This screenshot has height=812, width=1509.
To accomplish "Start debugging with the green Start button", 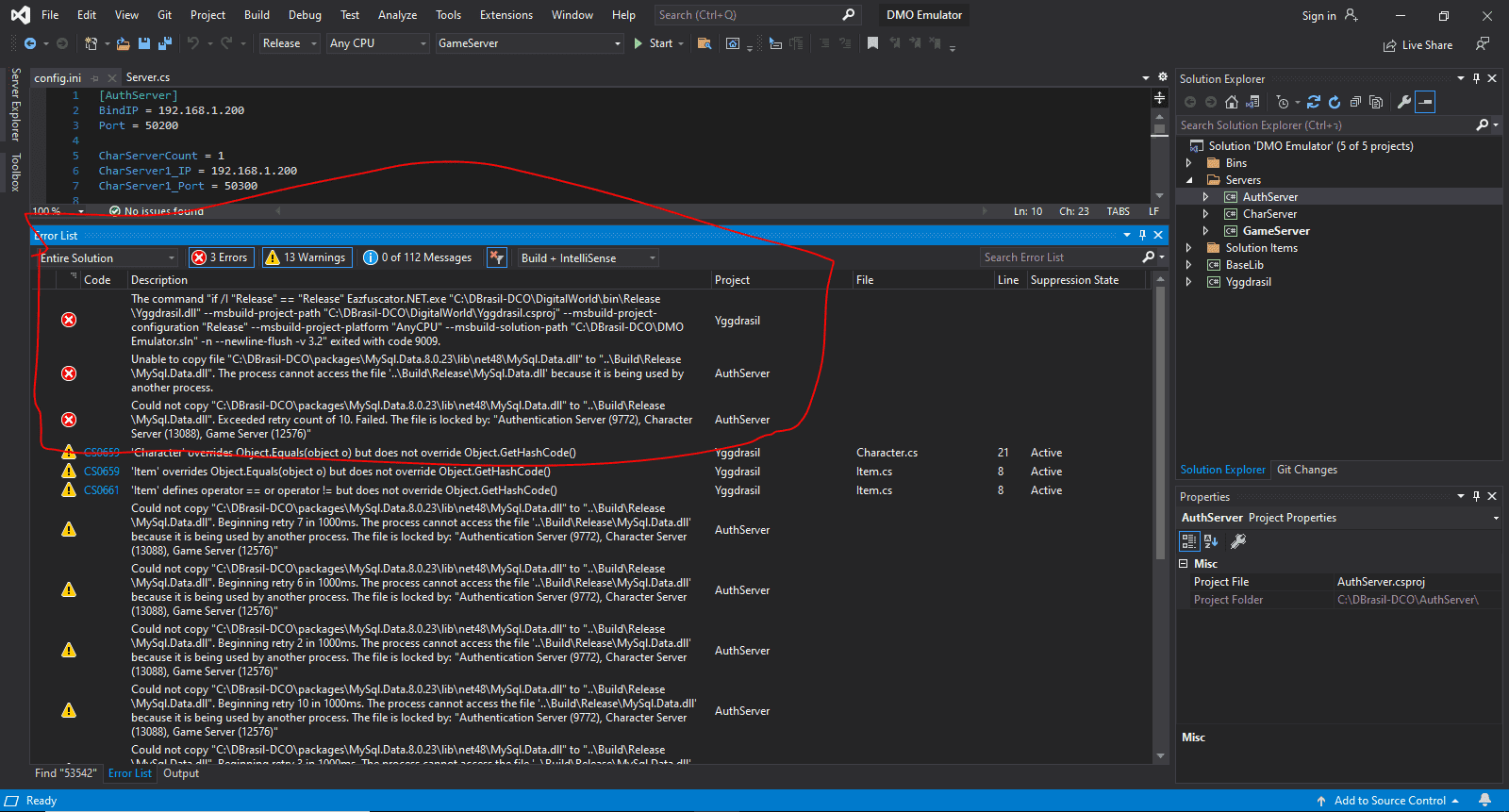I will pyautogui.click(x=653, y=43).
